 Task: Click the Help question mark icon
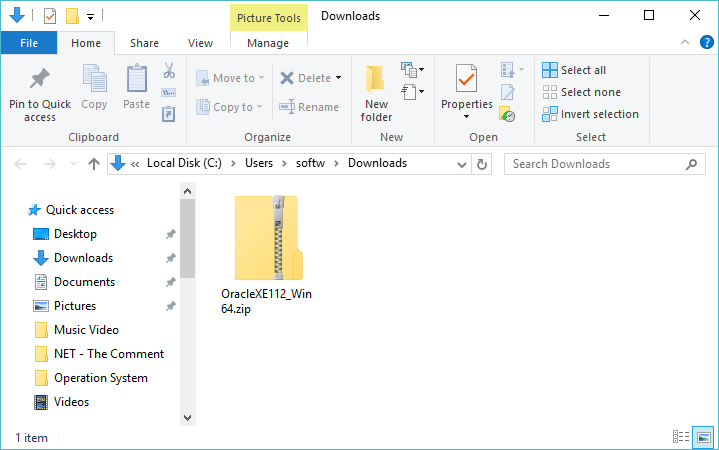pyautogui.click(x=707, y=42)
